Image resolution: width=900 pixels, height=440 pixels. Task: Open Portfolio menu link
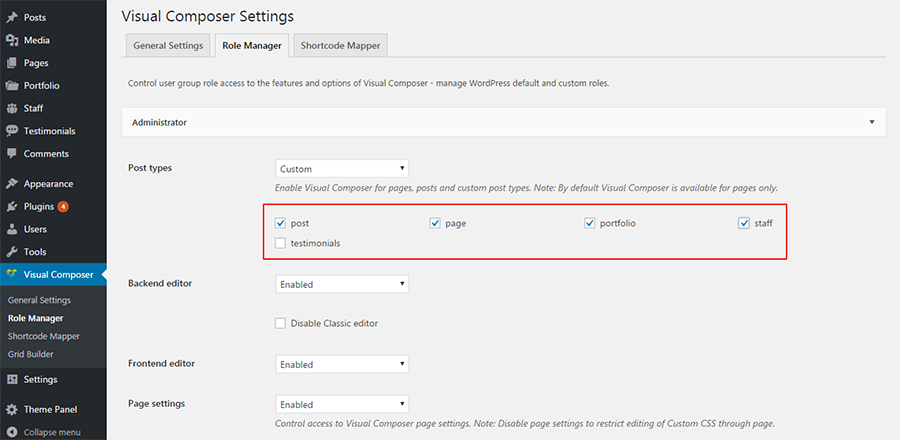pos(42,85)
